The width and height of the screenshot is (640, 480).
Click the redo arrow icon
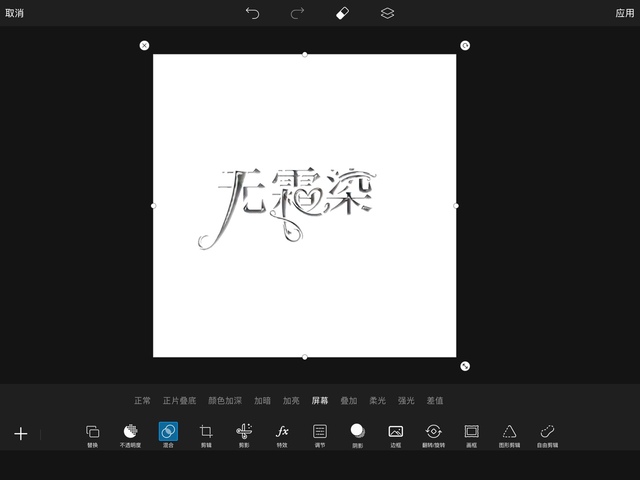[297, 13]
